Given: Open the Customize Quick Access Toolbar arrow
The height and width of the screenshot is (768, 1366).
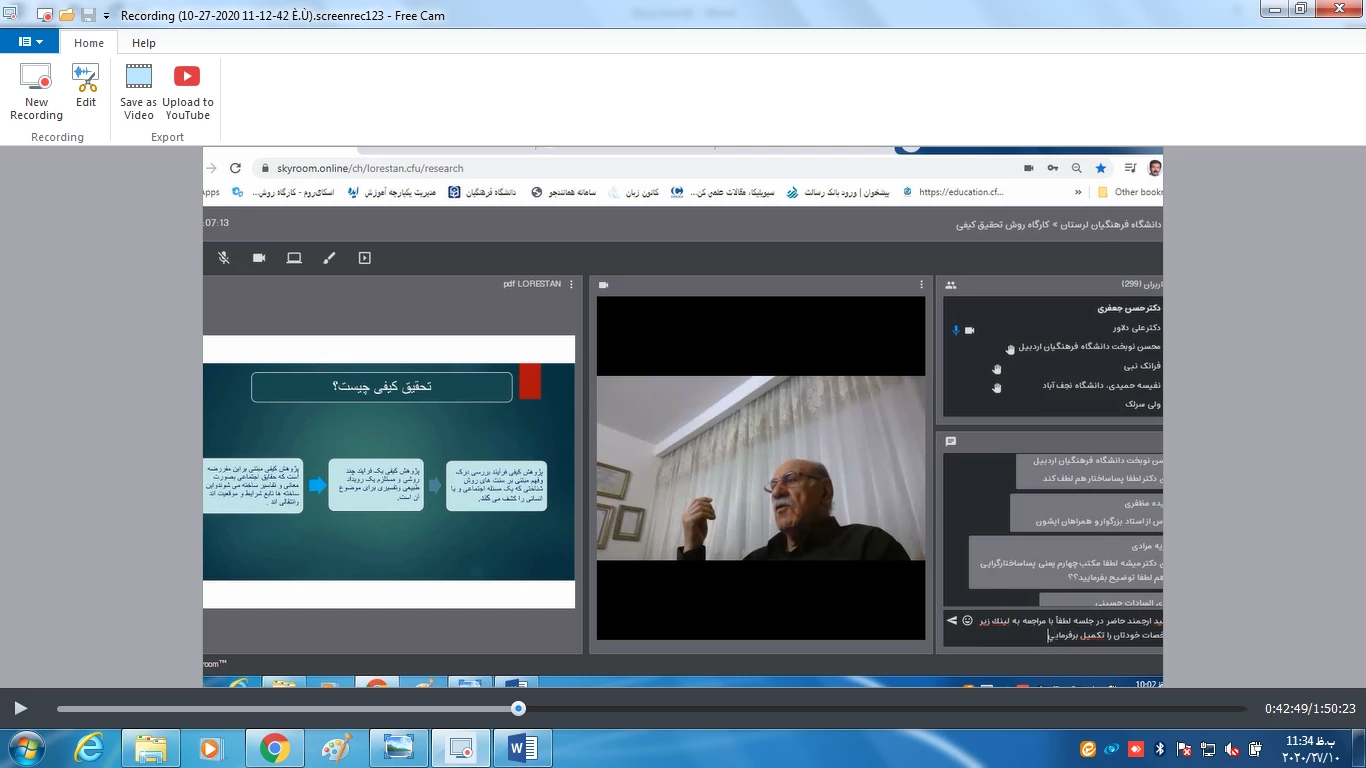Looking at the screenshot, I should 106,15.
